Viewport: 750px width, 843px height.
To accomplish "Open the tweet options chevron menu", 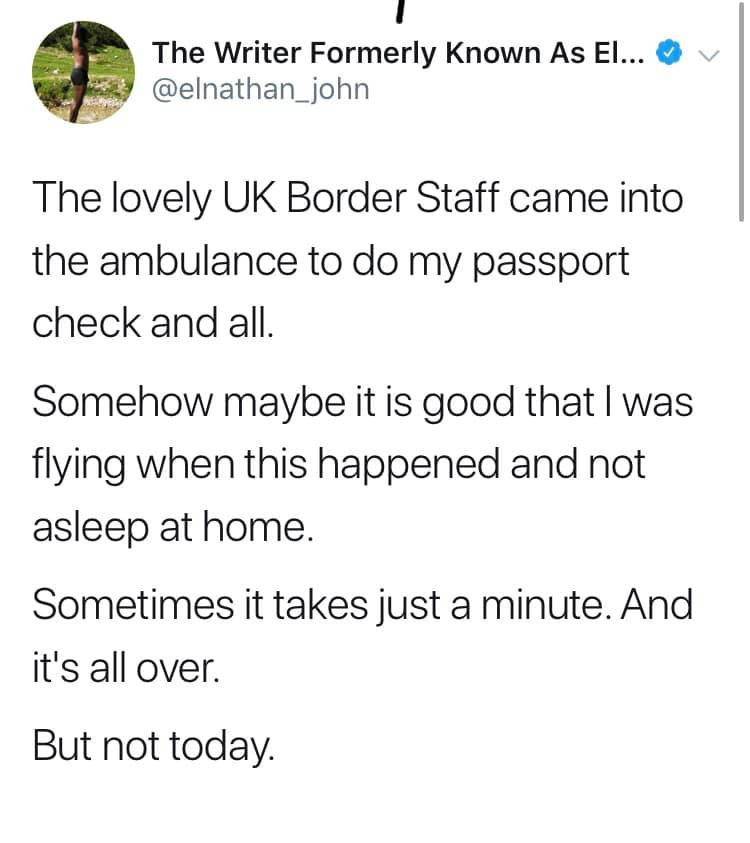I will (x=707, y=53).
